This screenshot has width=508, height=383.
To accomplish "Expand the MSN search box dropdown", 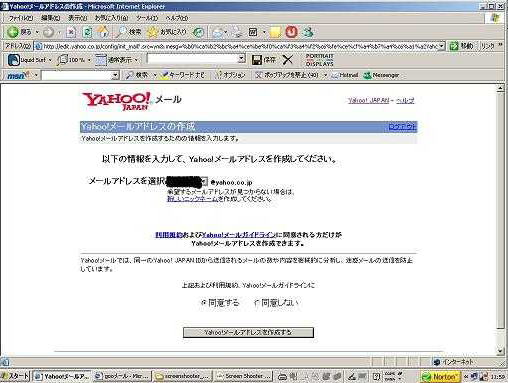I will tap(115, 75).
